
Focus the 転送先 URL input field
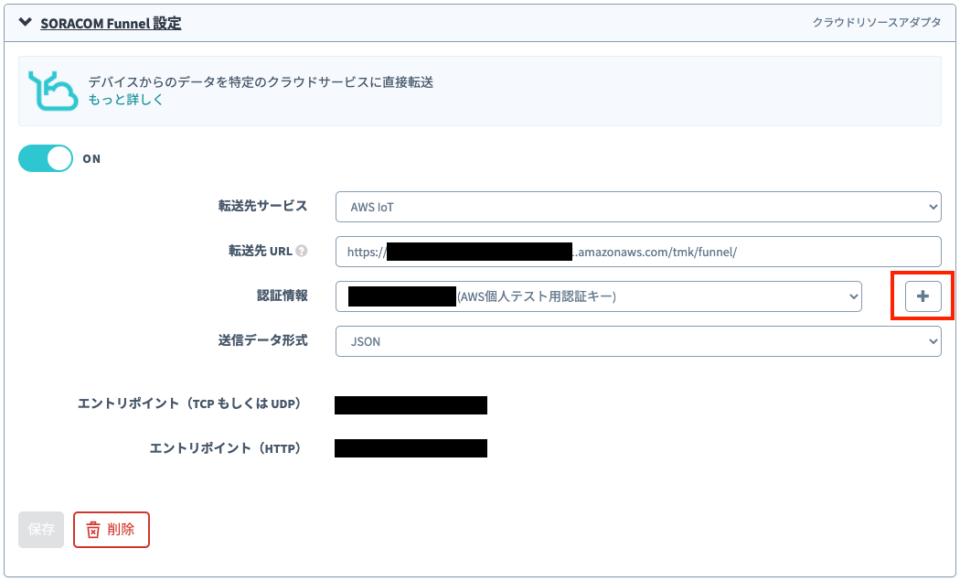(638, 252)
